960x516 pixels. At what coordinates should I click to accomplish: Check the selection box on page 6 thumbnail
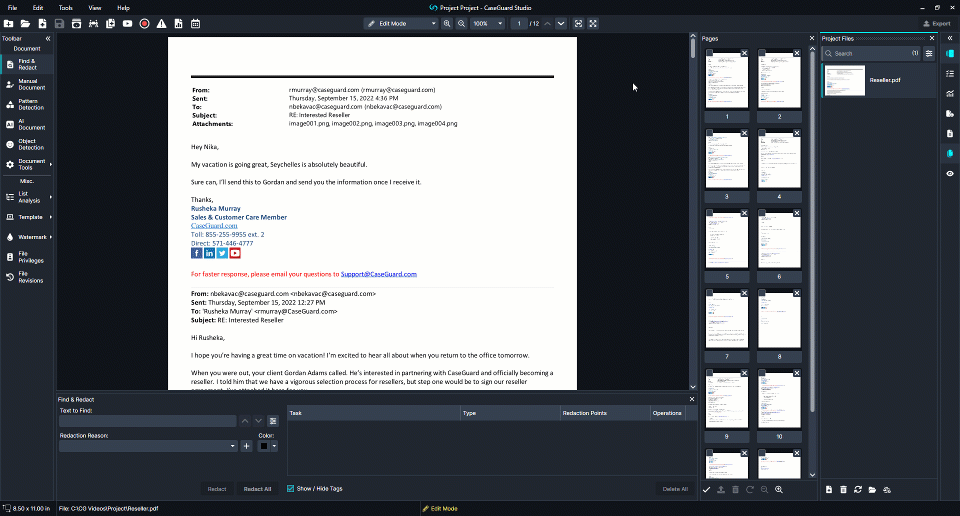coord(762,213)
